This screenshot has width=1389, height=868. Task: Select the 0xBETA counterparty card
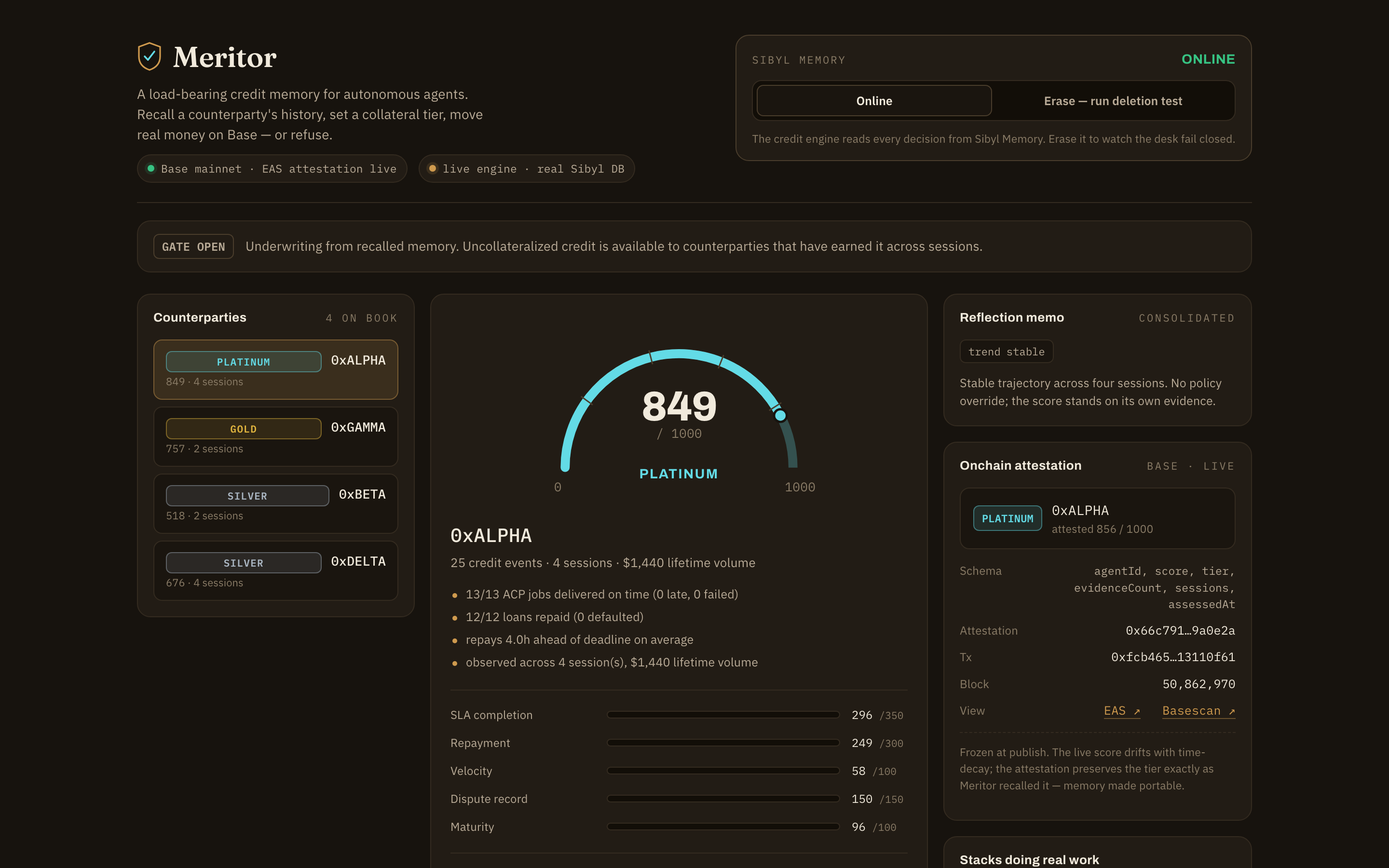[x=275, y=503]
